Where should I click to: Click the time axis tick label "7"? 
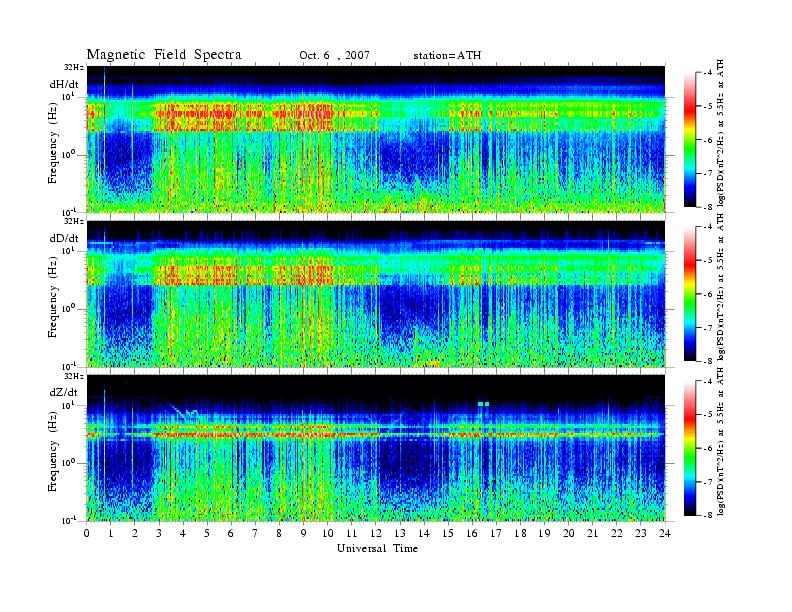(x=255, y=533)
